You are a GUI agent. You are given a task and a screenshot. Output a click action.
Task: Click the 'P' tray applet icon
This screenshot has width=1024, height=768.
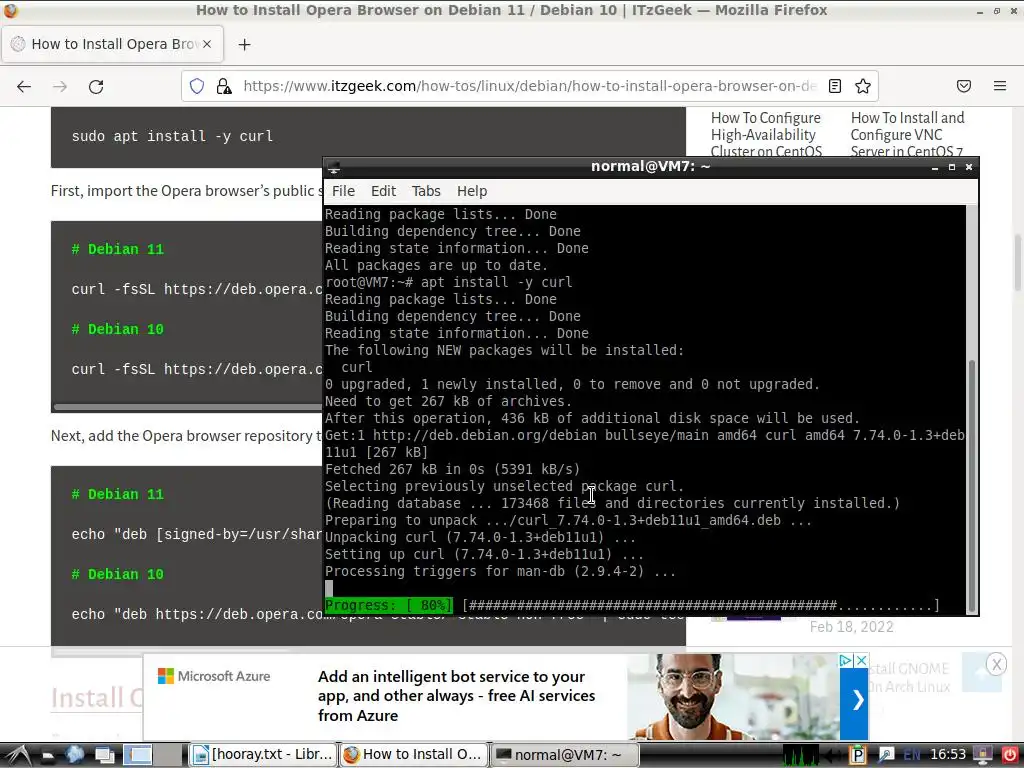pos(857,755)
